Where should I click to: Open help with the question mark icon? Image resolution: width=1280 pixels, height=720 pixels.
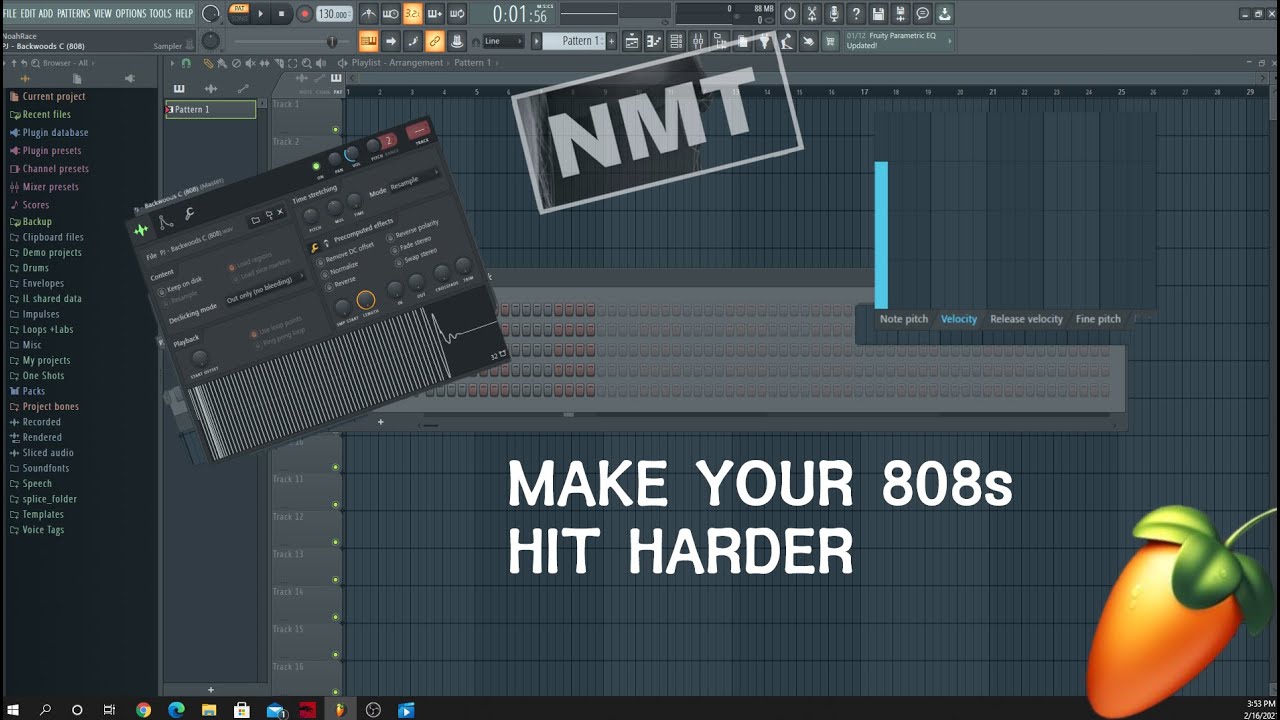tap(856, 14)
